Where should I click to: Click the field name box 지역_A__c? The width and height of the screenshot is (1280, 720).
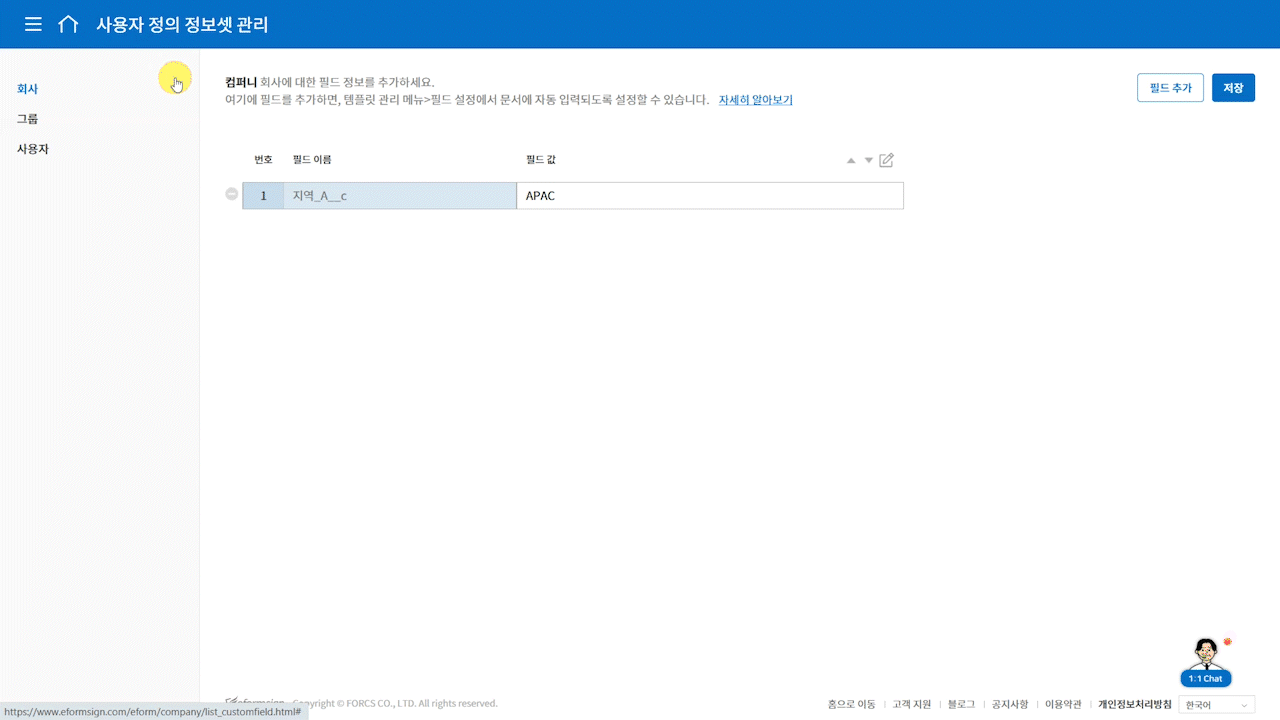coord(399,196)
